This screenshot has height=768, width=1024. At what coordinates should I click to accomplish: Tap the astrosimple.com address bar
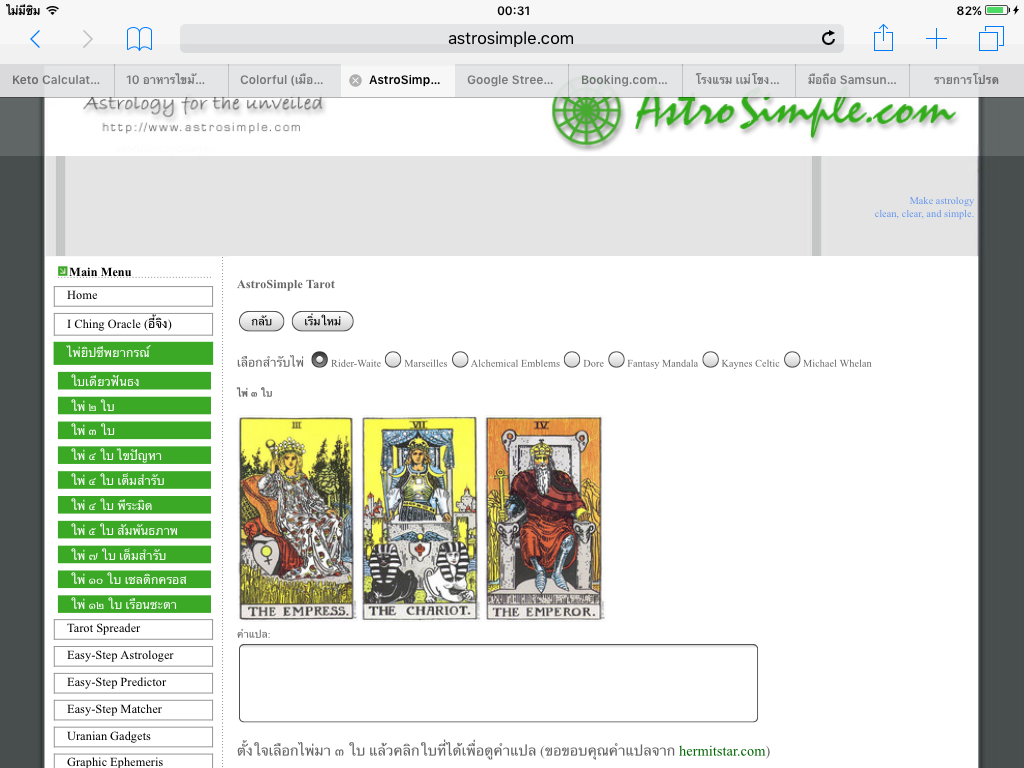[511, 39]
